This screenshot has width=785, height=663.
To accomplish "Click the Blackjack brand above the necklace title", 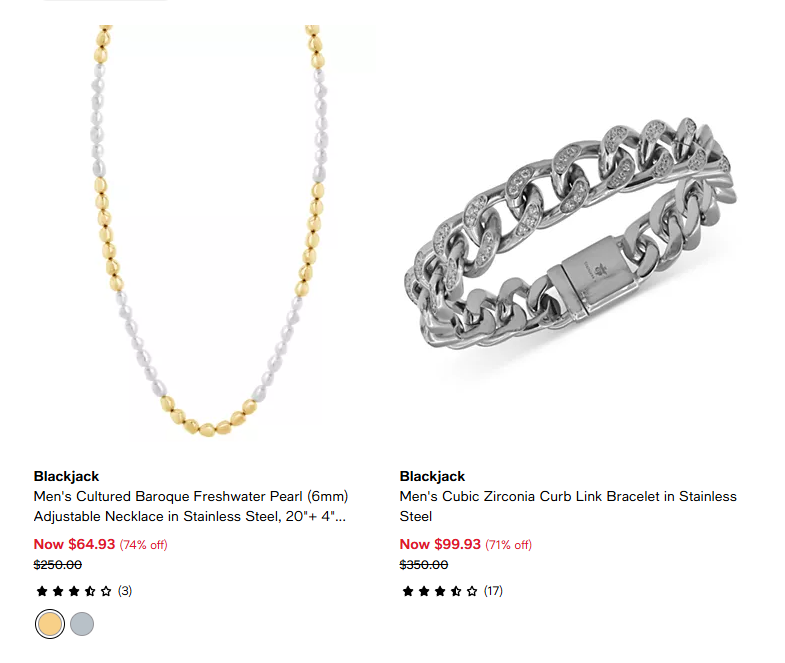I will pos(66,476).
